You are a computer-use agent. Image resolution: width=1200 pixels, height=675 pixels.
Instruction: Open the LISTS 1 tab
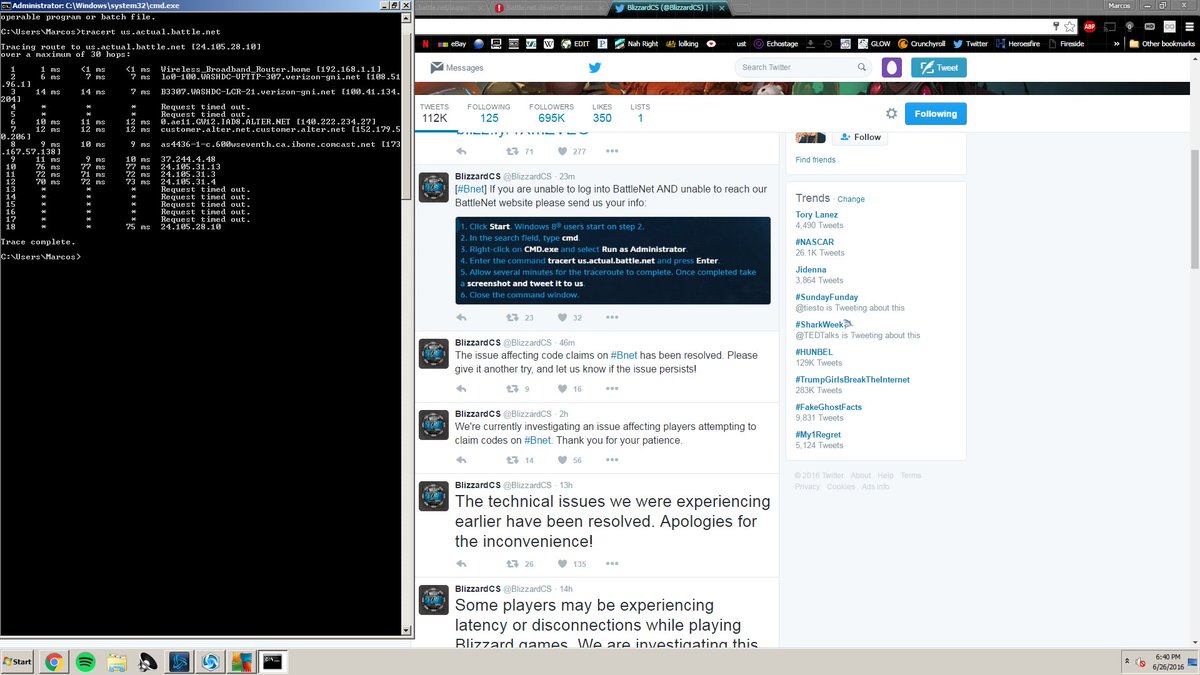[x=640, y=113]
